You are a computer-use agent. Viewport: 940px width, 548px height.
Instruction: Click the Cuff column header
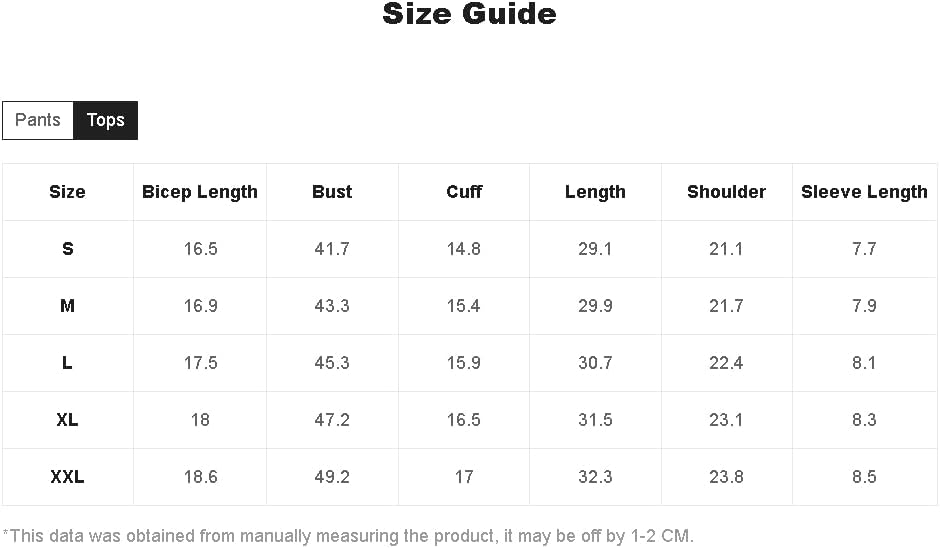(464, 192)
